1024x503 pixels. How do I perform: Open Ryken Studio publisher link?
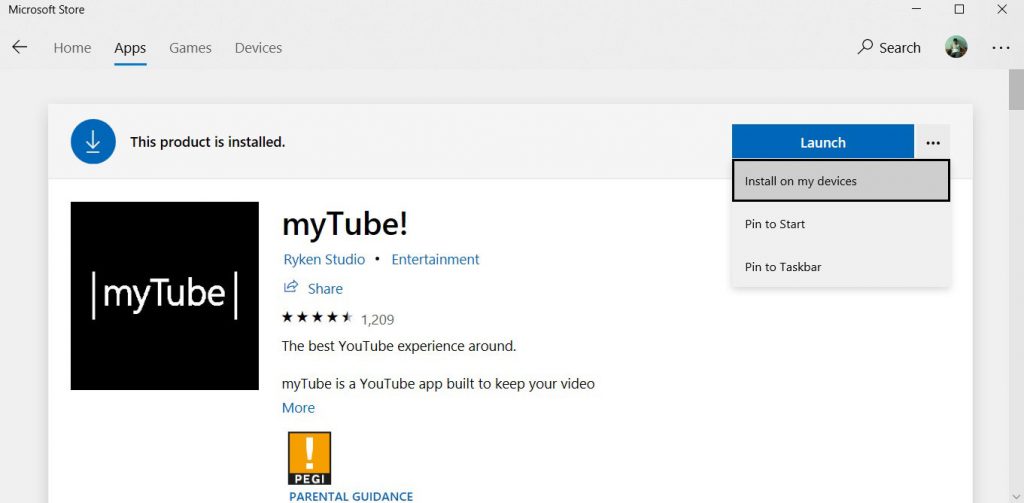click(324, 259)
